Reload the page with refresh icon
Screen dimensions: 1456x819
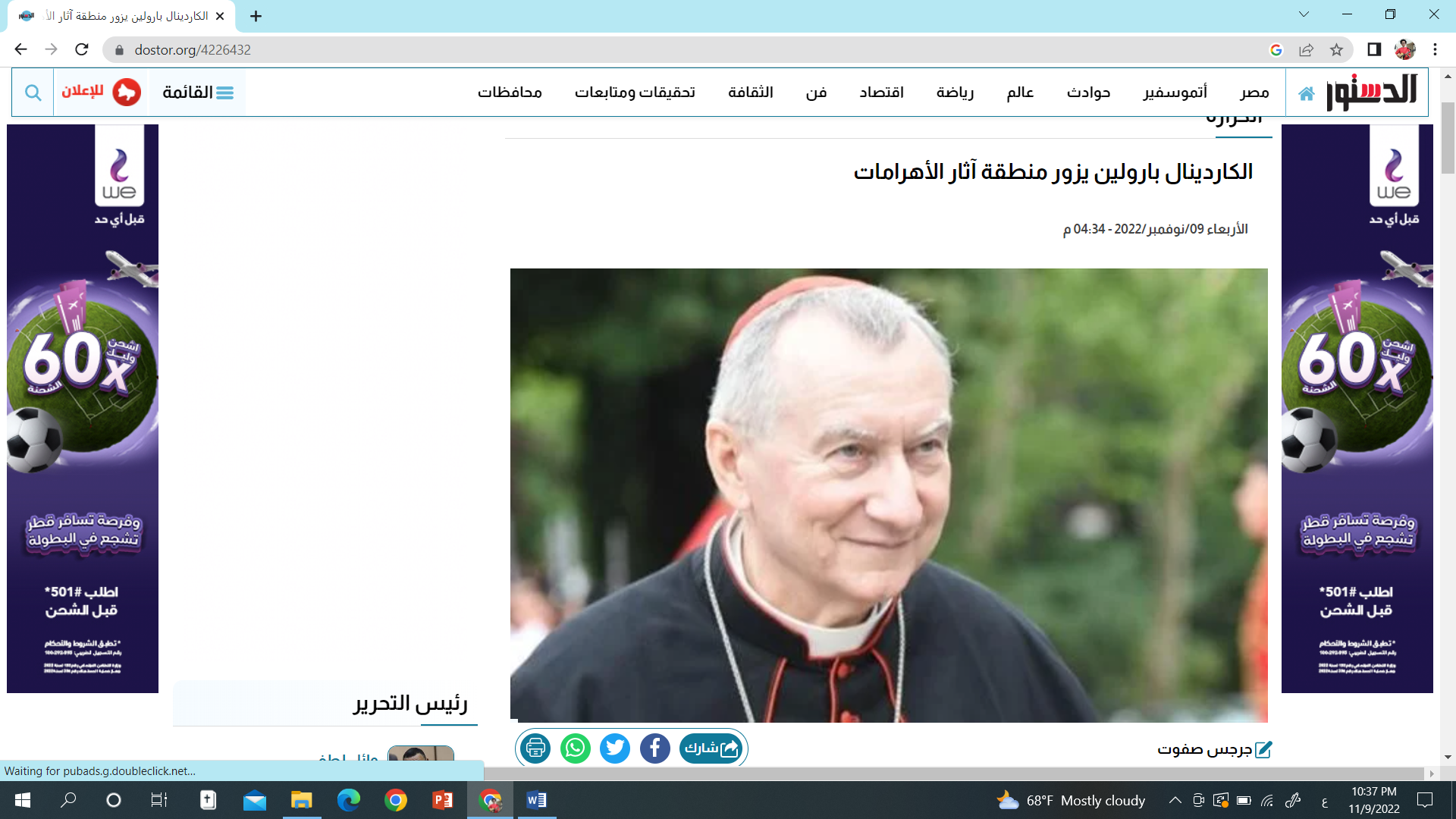(x=82, y=49)
